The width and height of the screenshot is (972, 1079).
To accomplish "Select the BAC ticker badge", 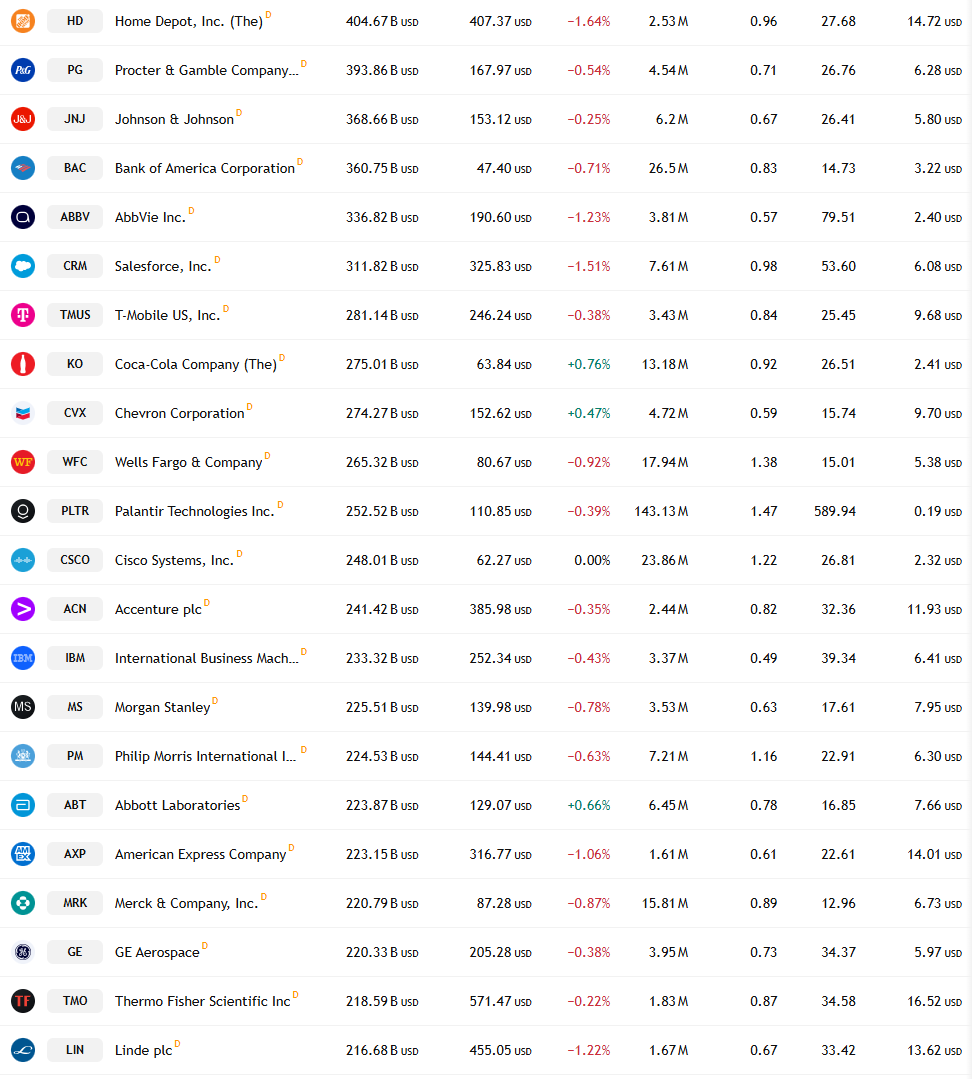I will pos(75,168).
